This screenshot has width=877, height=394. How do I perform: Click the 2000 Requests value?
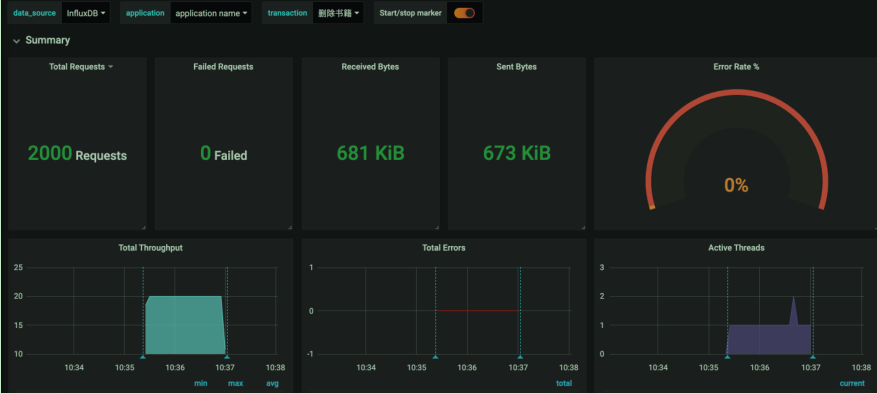[x=77, y=153]
